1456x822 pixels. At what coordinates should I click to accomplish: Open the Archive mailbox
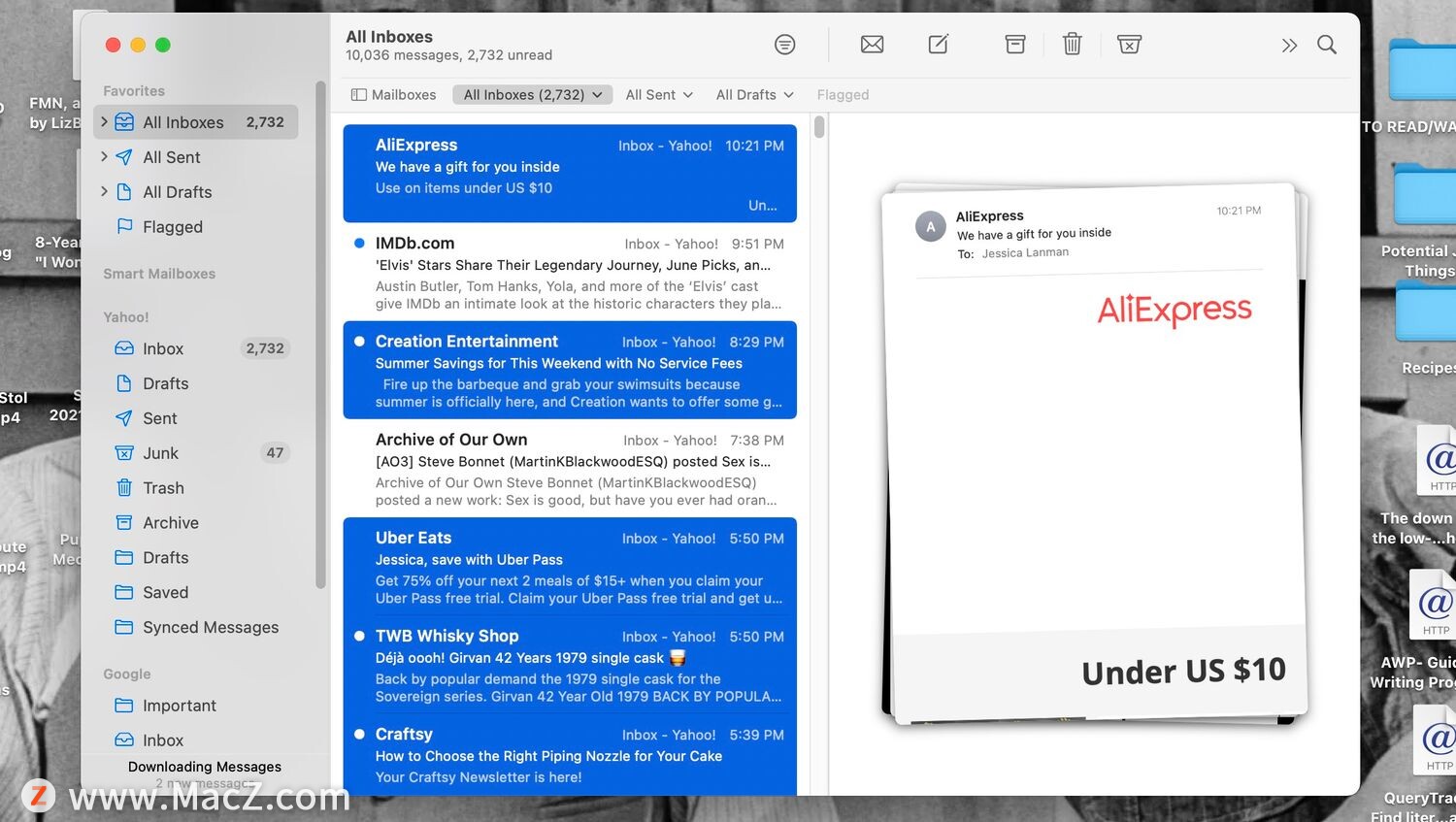click(x=196, y=523)
